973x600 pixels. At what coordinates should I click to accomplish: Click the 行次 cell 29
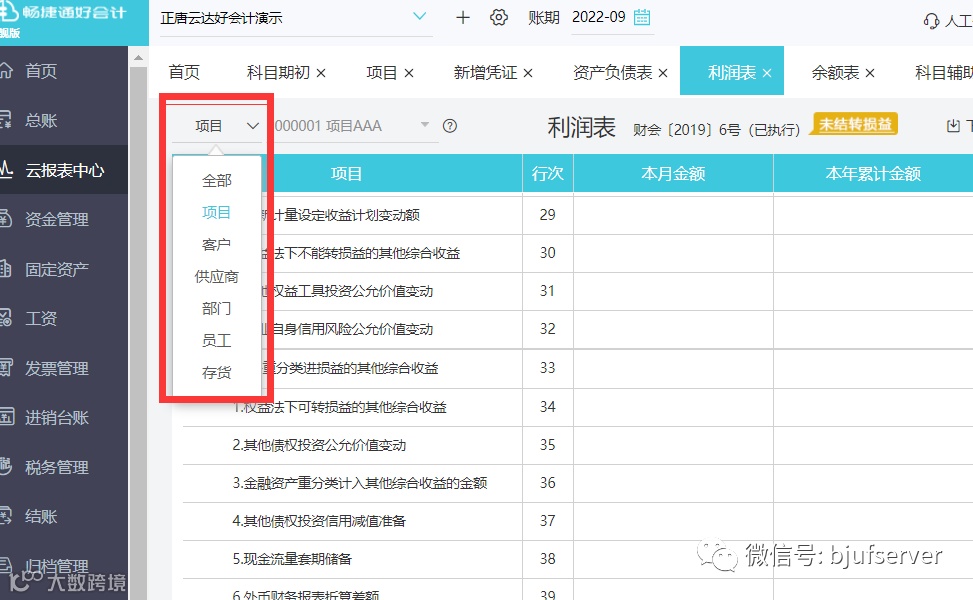click(x=547, y=215)
